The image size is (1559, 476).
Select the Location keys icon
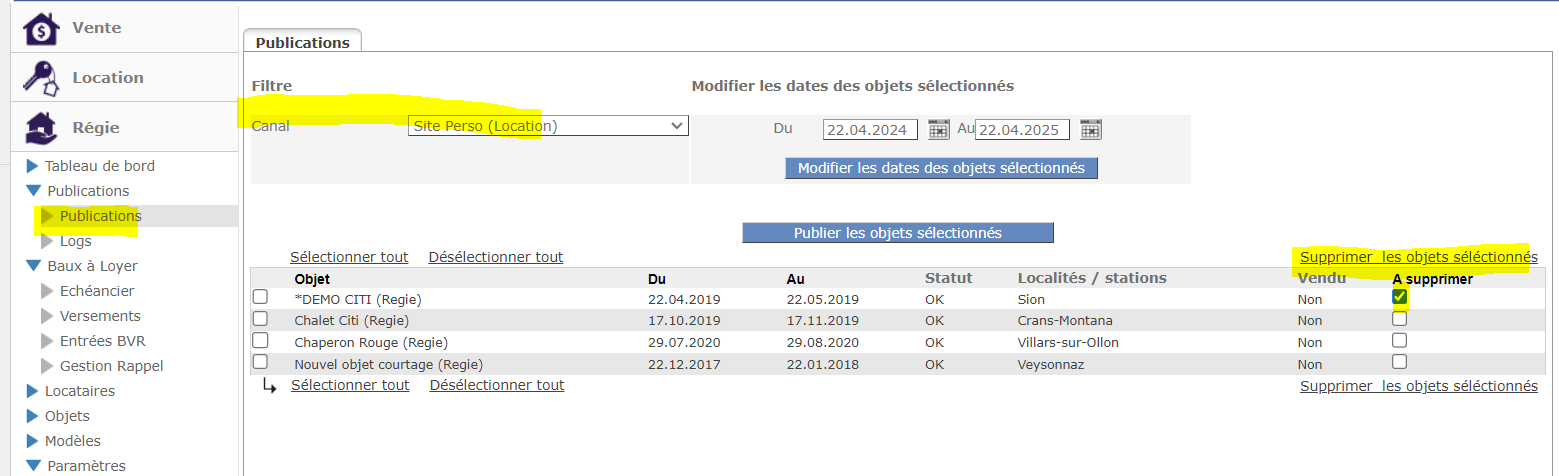(x=41, y=78)
